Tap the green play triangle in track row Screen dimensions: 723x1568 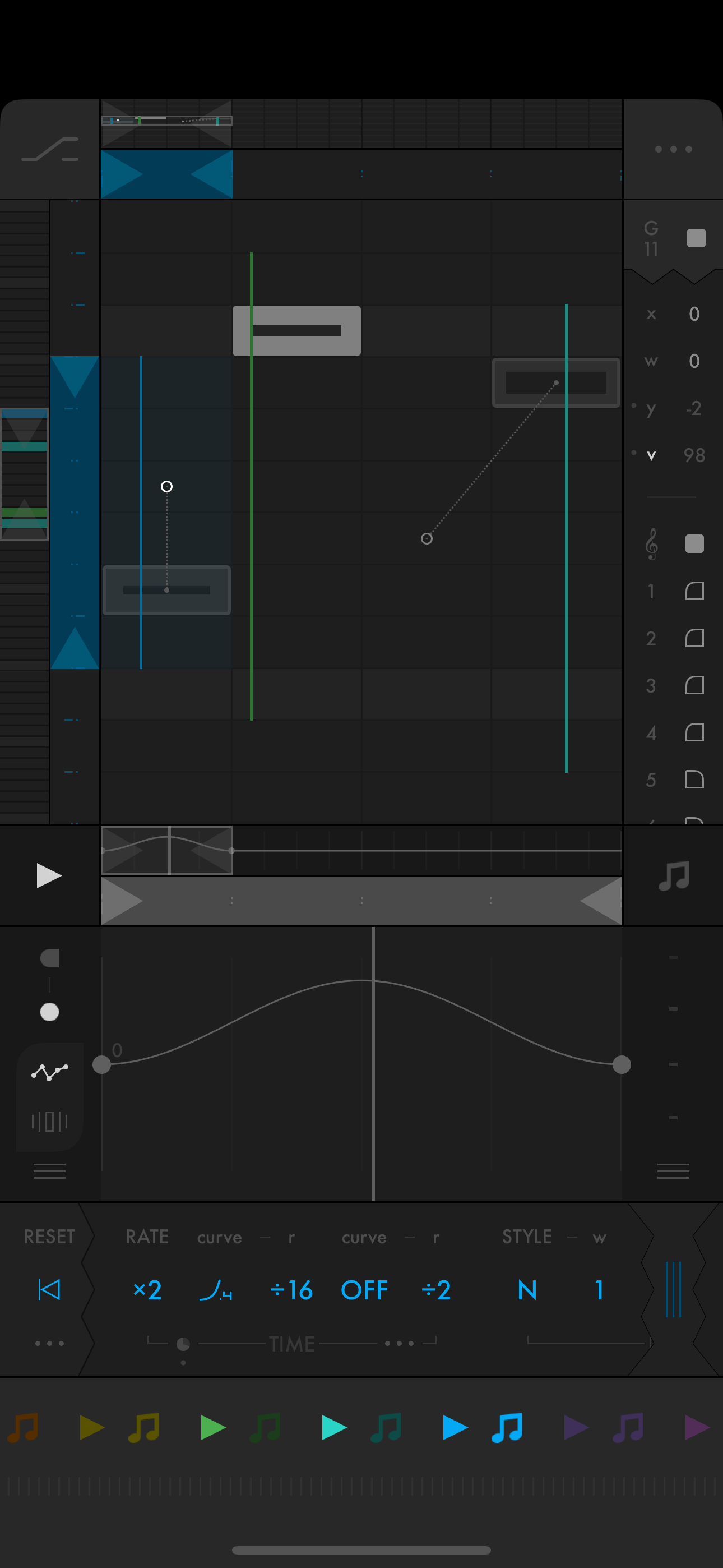[213, 1427]
